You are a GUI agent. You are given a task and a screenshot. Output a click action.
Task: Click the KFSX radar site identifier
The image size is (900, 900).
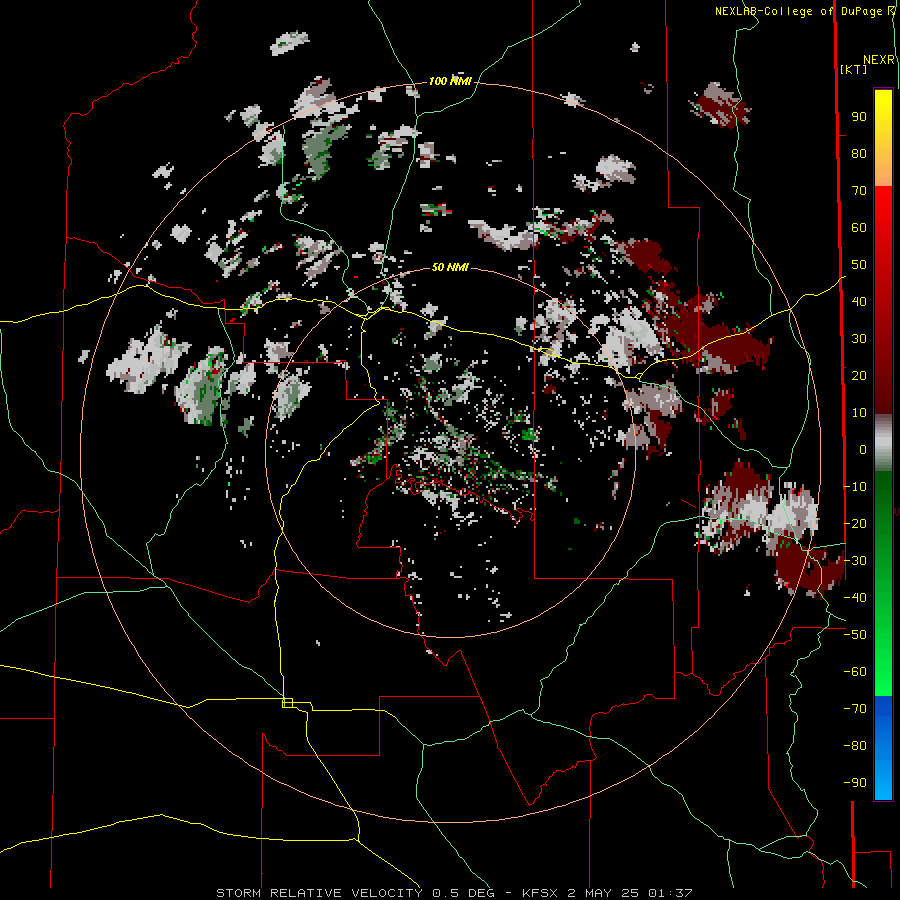(x=540, y=893)
